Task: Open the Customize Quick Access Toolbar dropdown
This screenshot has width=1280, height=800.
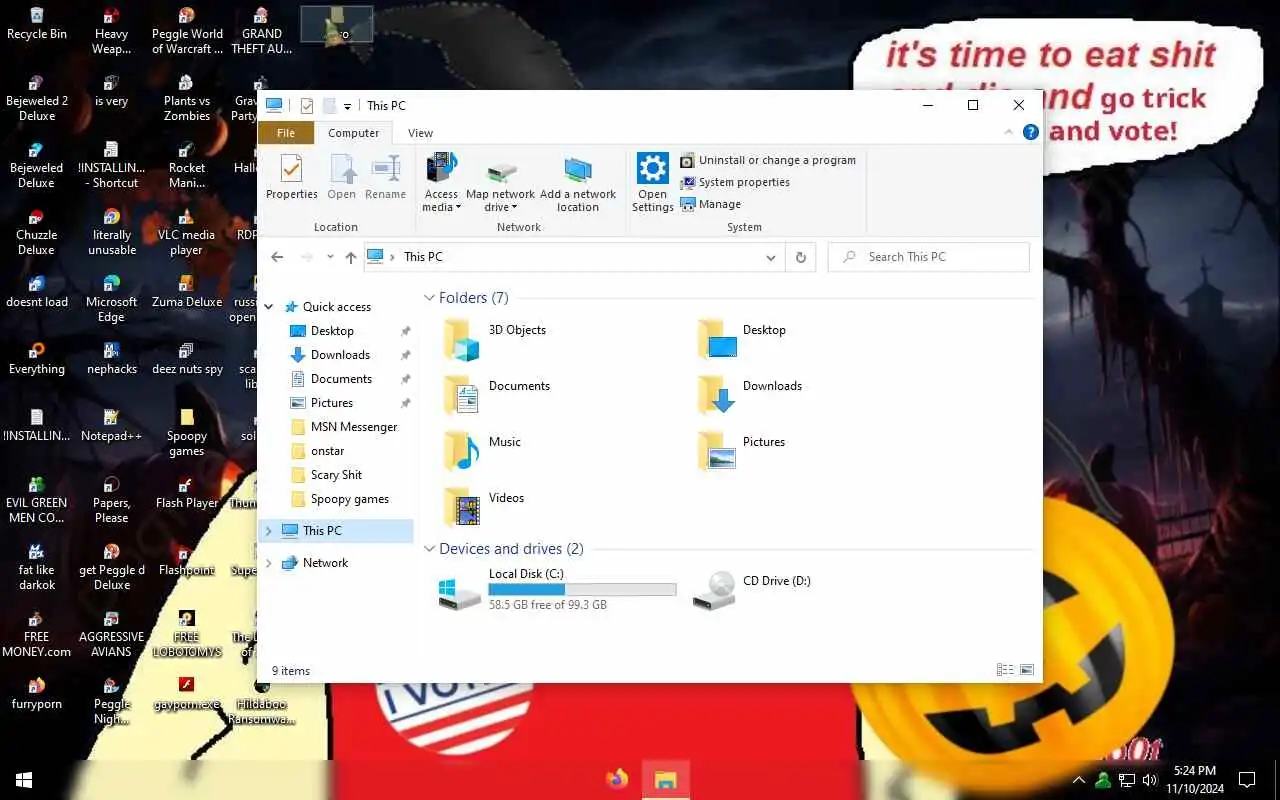Action: [x=348, y=106]
